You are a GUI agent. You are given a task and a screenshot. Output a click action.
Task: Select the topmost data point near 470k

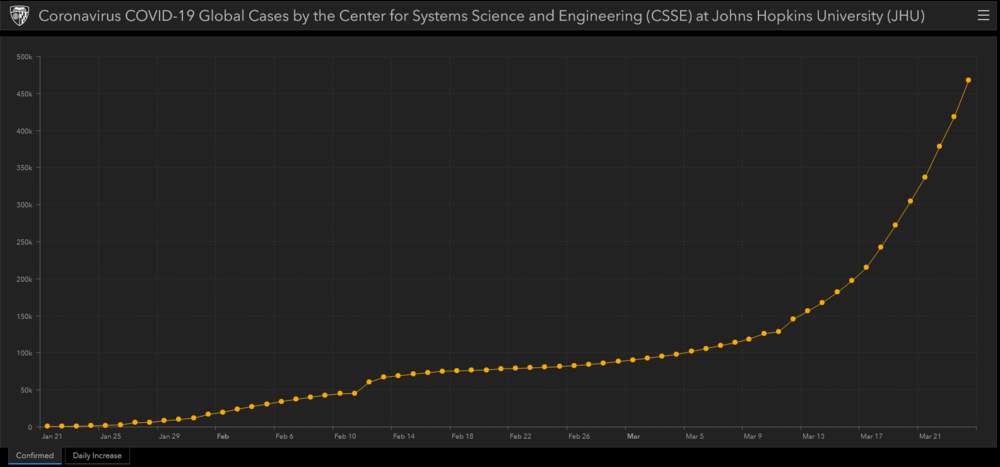[x=968, y=80]
